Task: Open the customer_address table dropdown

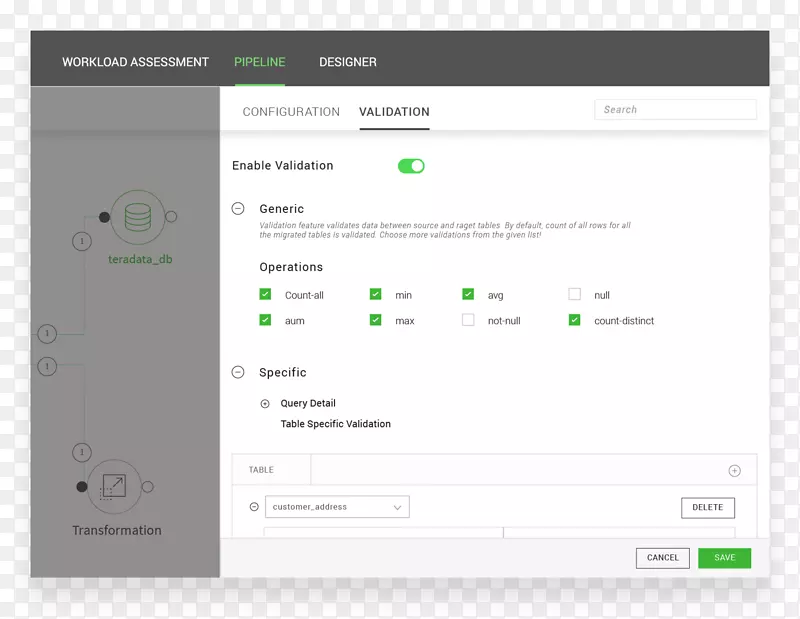Action: click(x=337, y=507)
